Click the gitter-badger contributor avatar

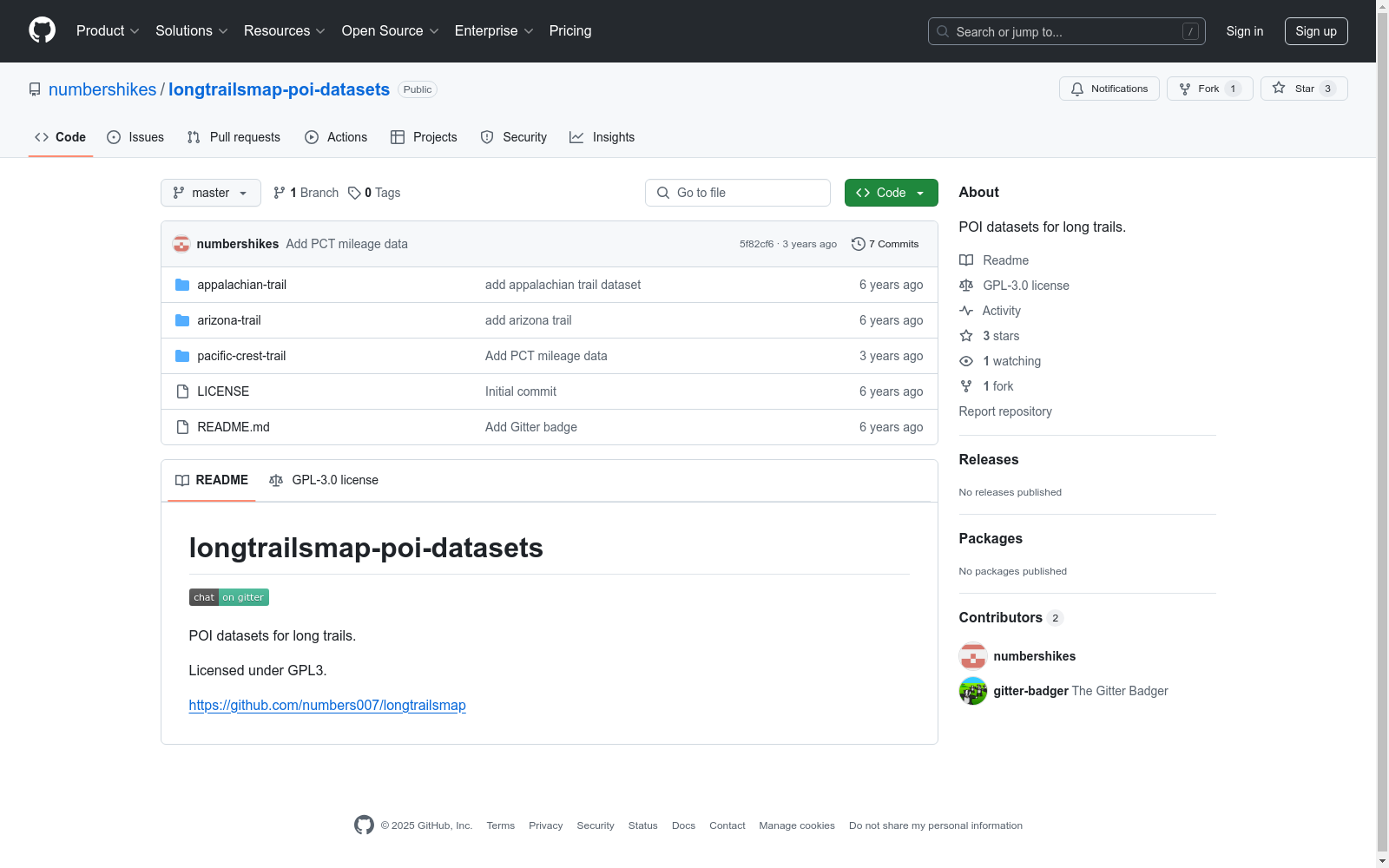tap(972, 691)
